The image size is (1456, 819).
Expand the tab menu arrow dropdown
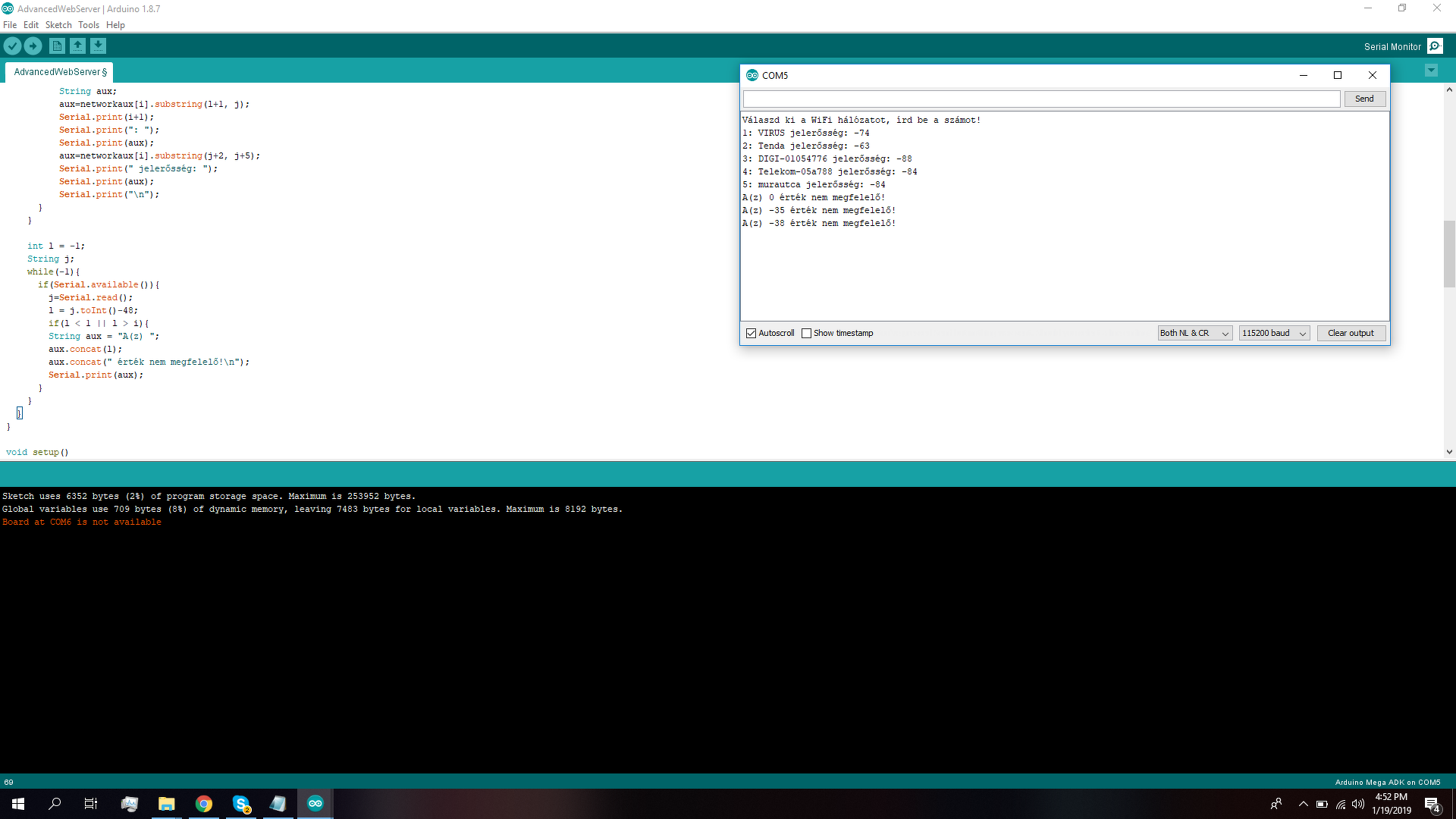1431,71
